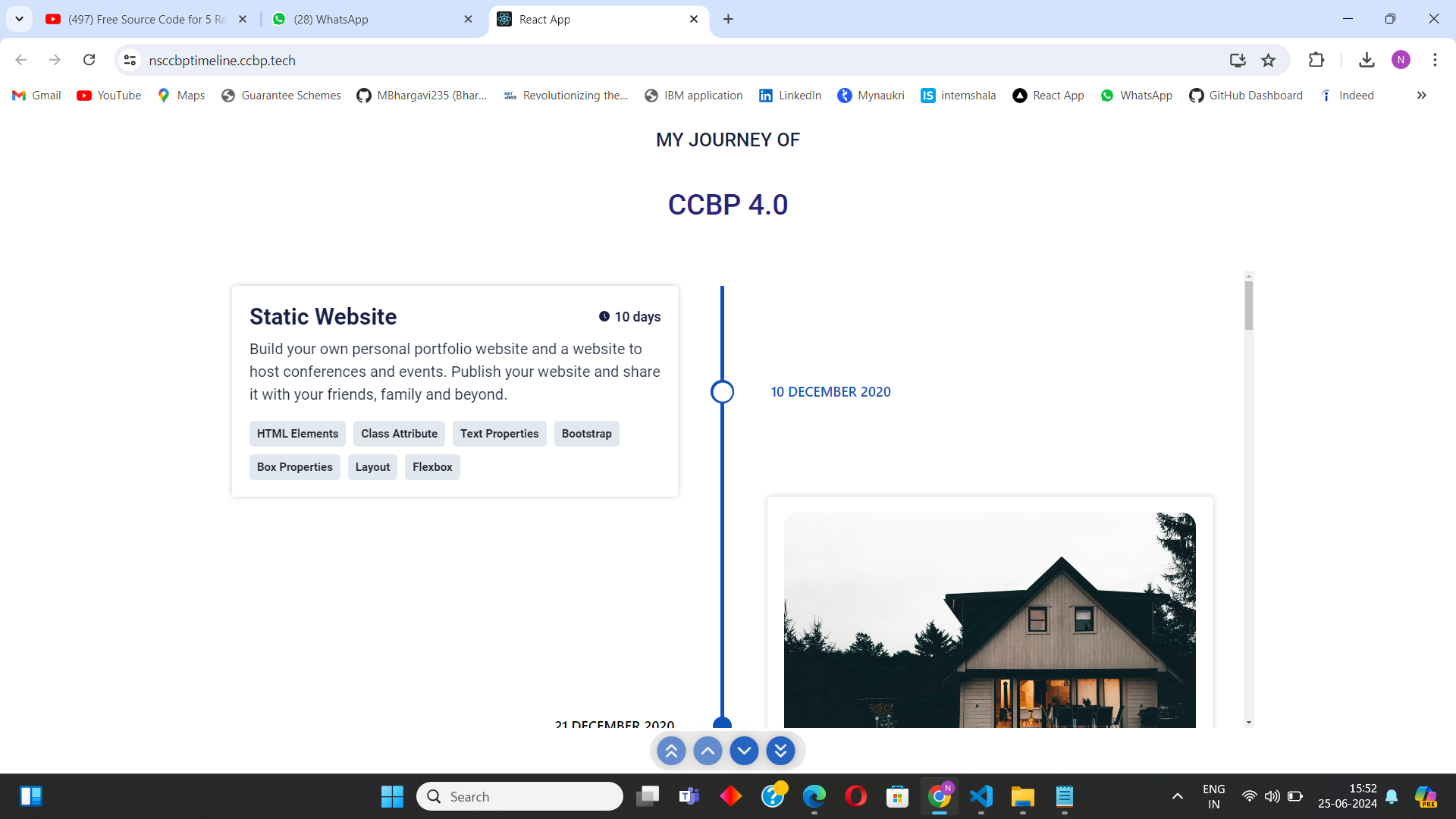Open the Windows Start menu
This screenshot has width=1456, height=819.
[x=392, y=796]
